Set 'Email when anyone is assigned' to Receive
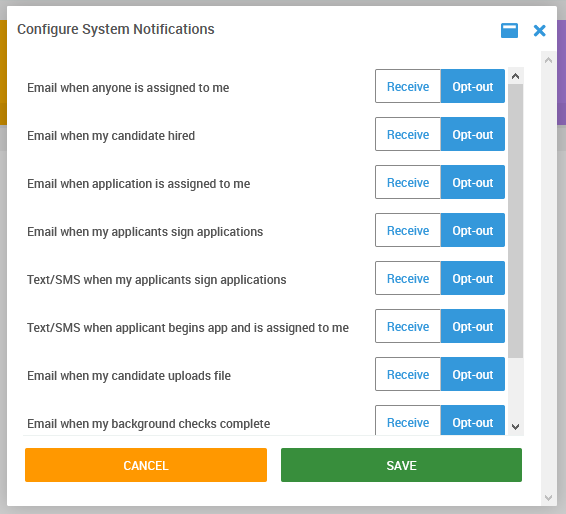The width and height of the screenshot is (566, 514). [408, 86]
